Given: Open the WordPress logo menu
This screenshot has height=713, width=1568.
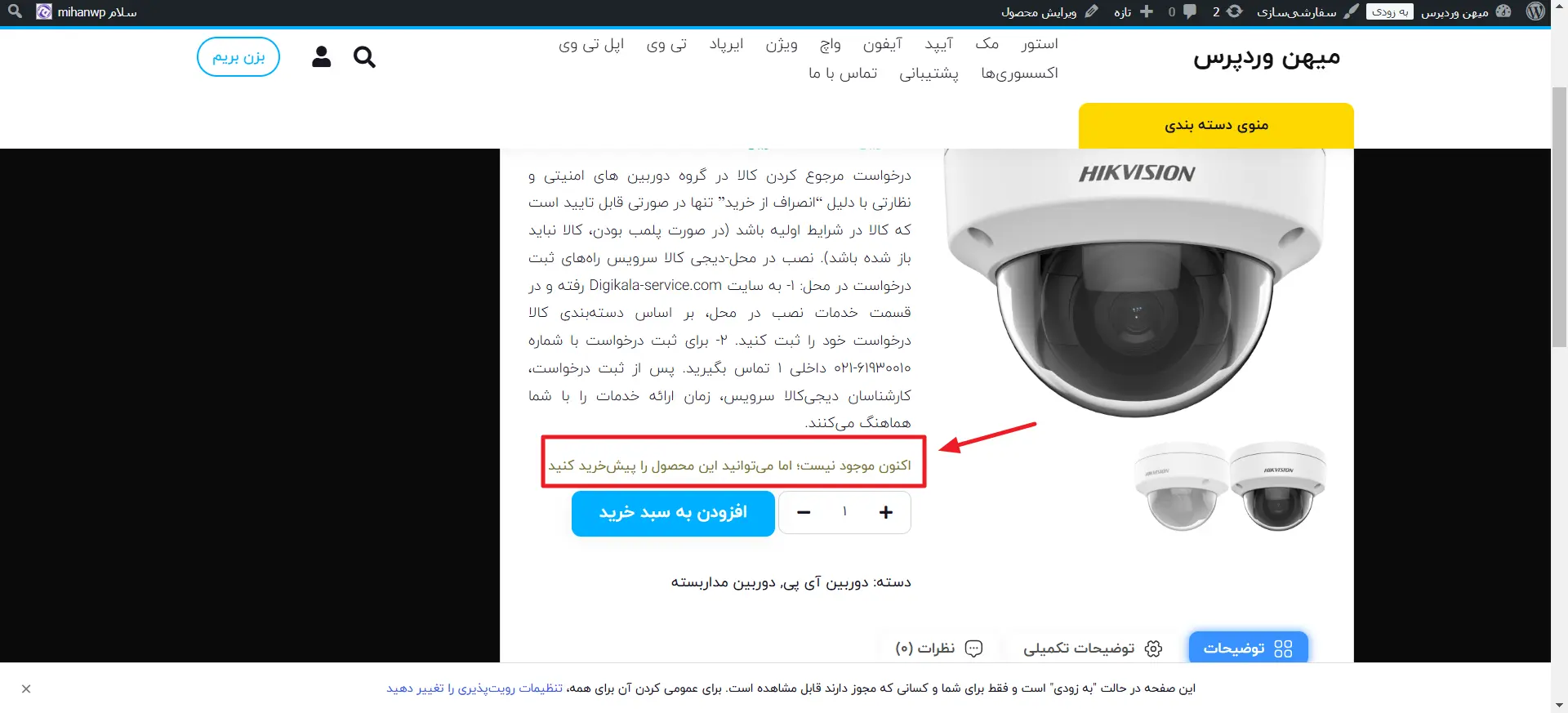Looking at the screenshot, I should pos(1535,11).
